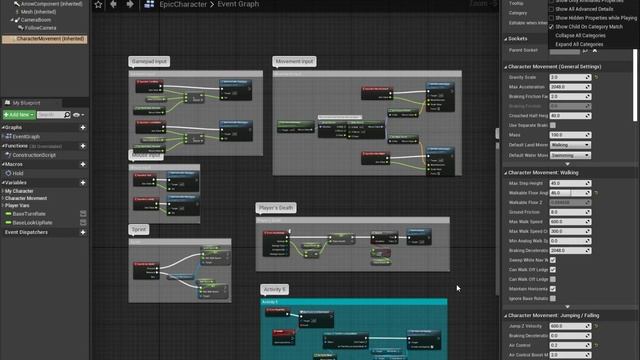Viewport: 640px width, 360px height.
Task: Toggle BaseLookUpRate editable eye icon
Action: 83,222
